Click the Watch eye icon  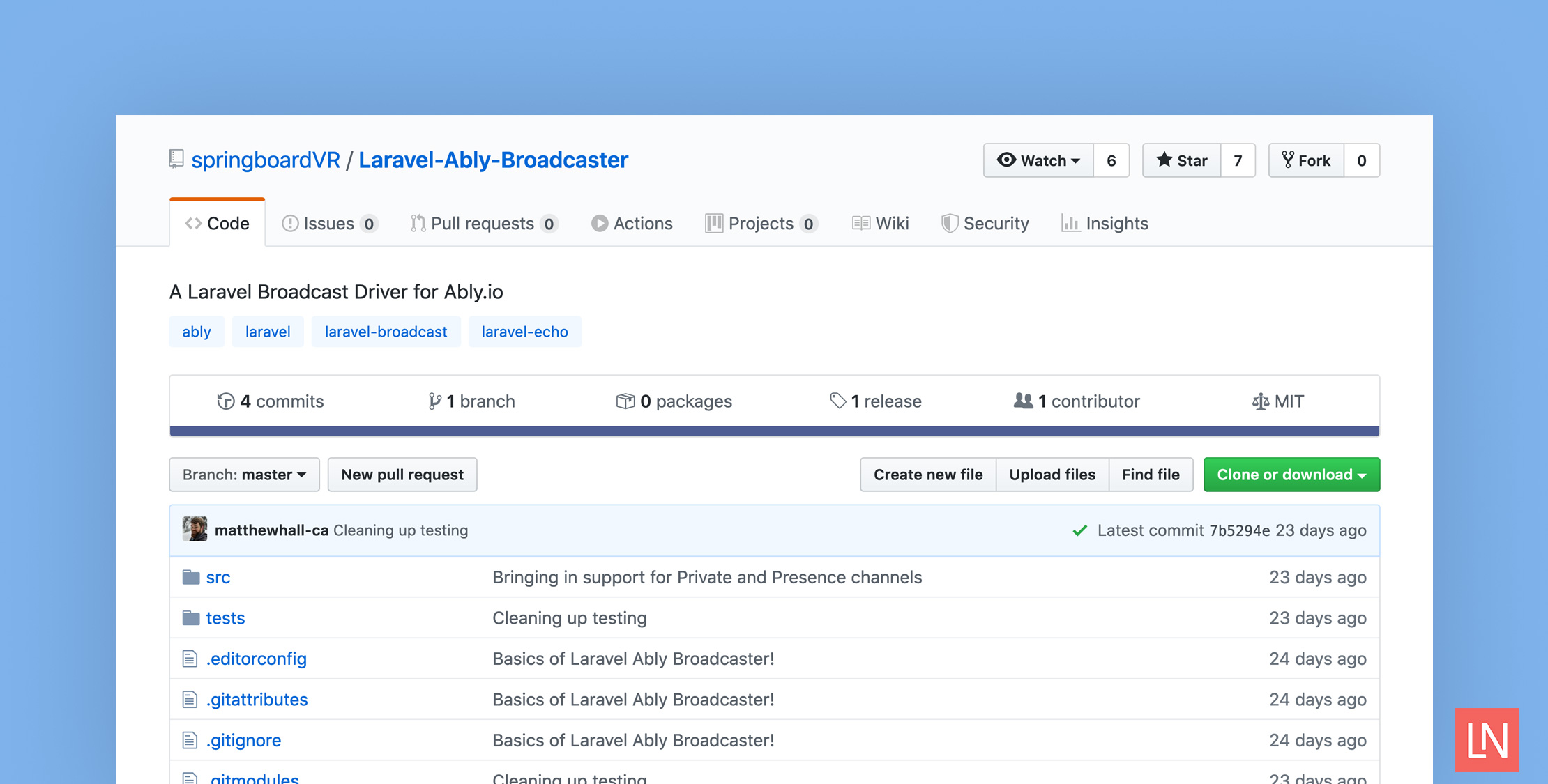pyautogui.click(x=1006, y=160)
